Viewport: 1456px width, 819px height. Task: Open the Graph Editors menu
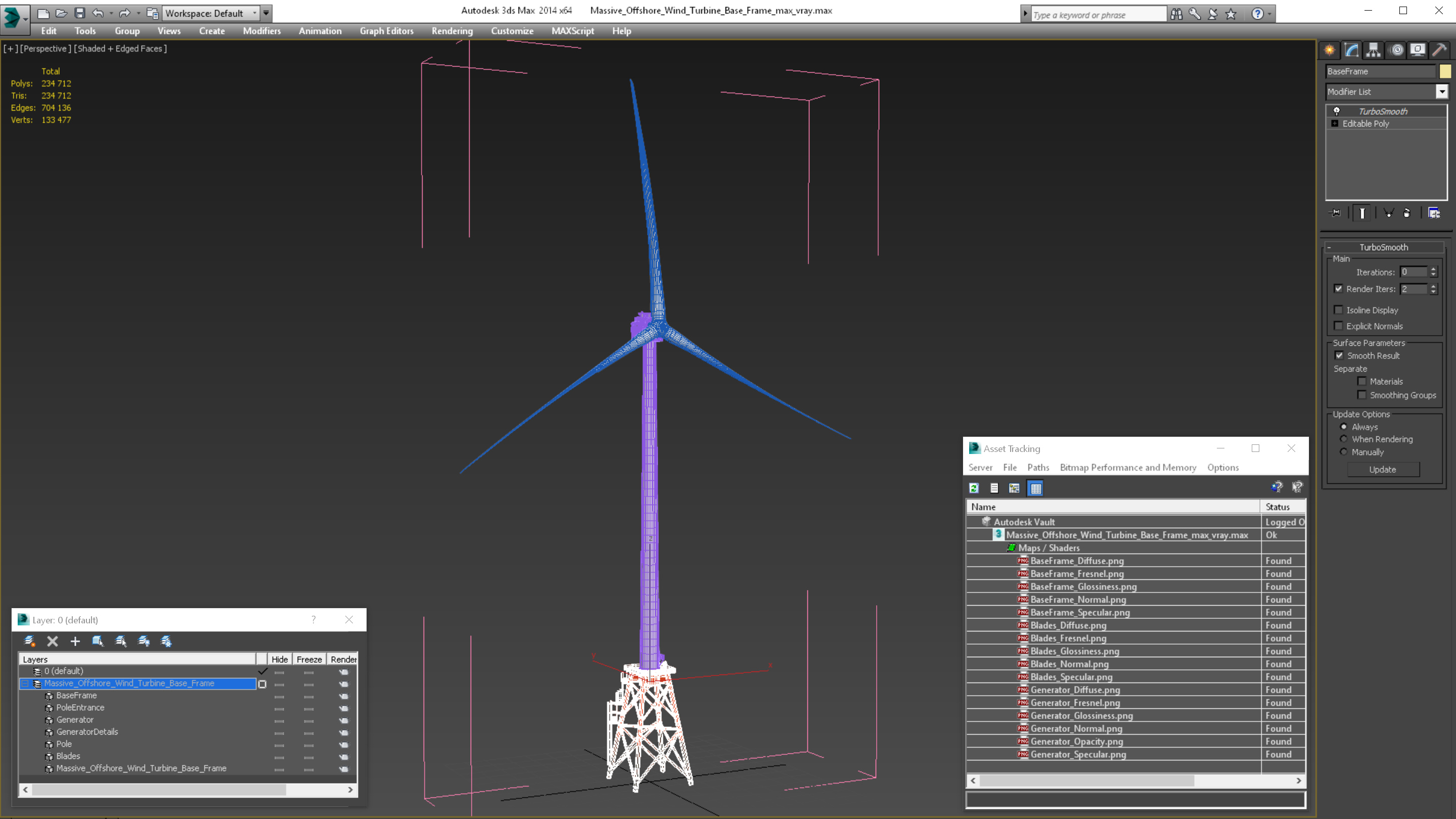(x=387, y=31)
